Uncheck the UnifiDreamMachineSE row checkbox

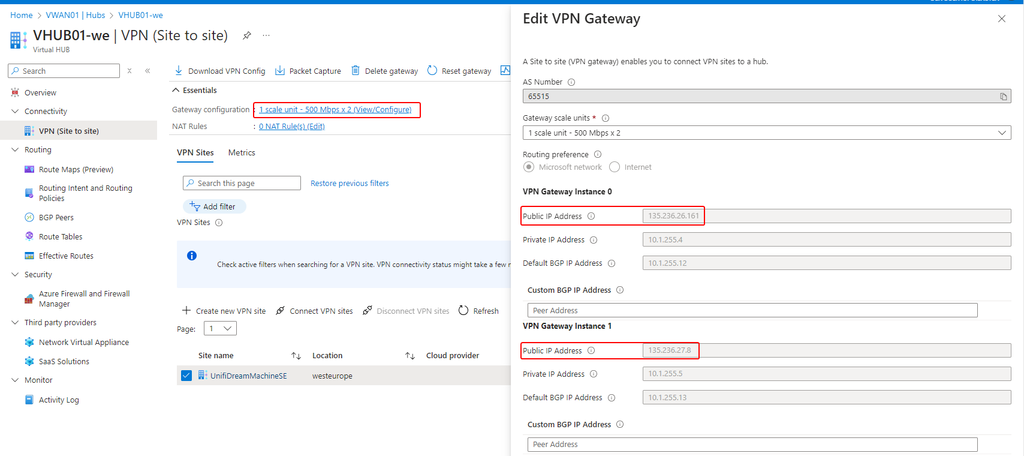pos(186,375)
